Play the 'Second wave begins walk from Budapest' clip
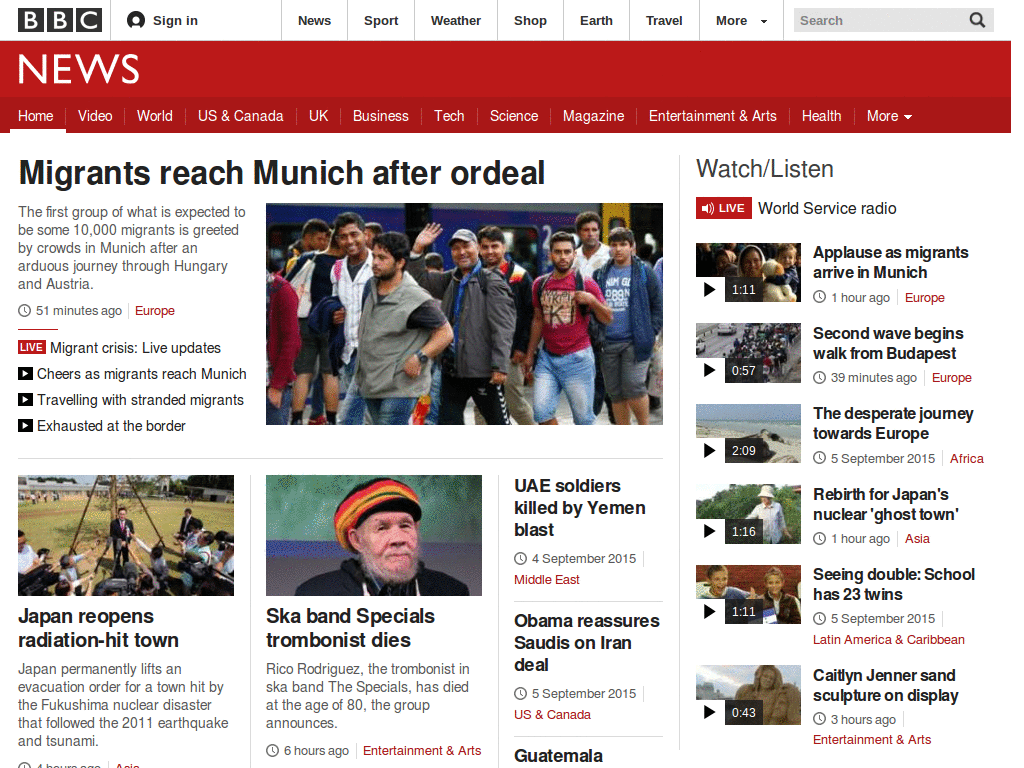Screen dimensions: 1024x768 [x=710, y=370]
